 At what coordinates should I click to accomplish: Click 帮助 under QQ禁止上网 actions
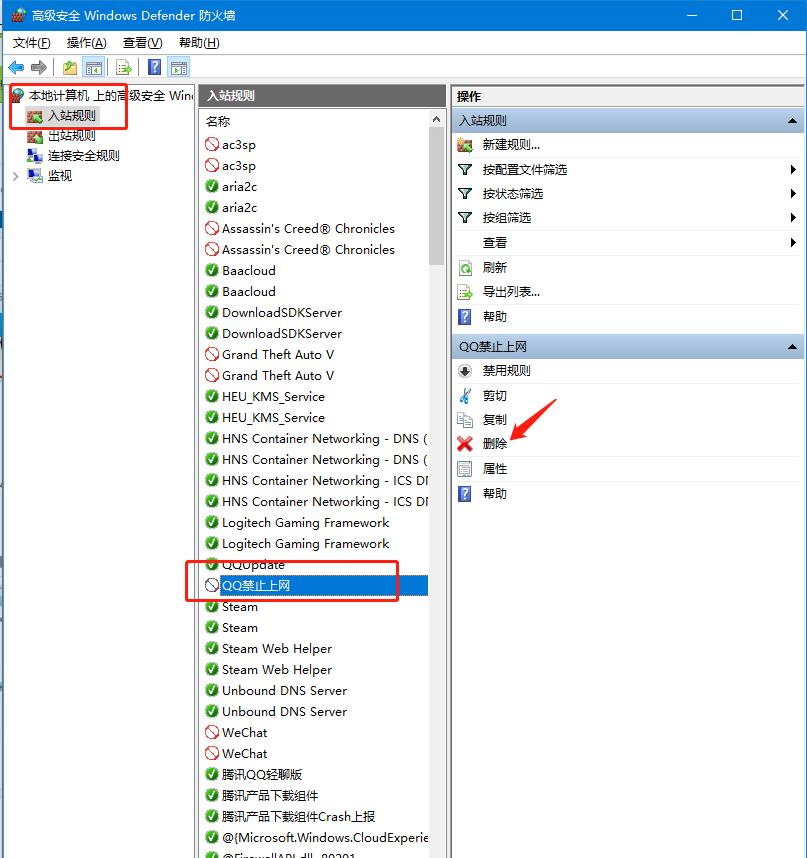(x=495, y=494)
